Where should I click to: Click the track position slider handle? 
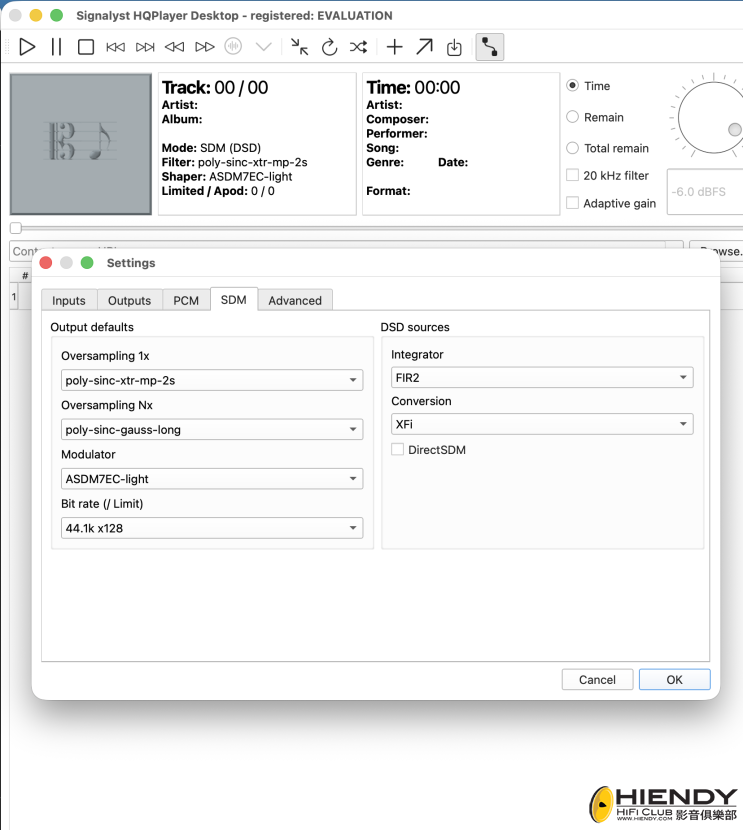(16, 228)
